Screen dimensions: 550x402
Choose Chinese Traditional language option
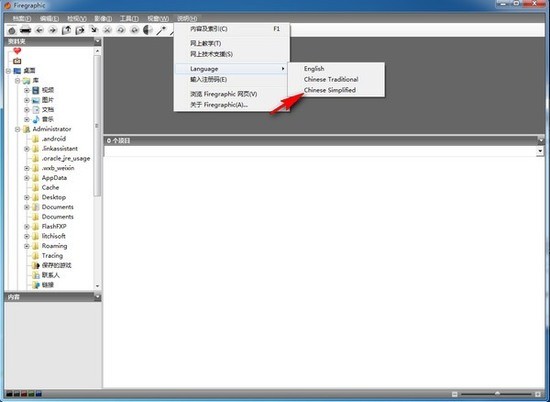point(331,79)
